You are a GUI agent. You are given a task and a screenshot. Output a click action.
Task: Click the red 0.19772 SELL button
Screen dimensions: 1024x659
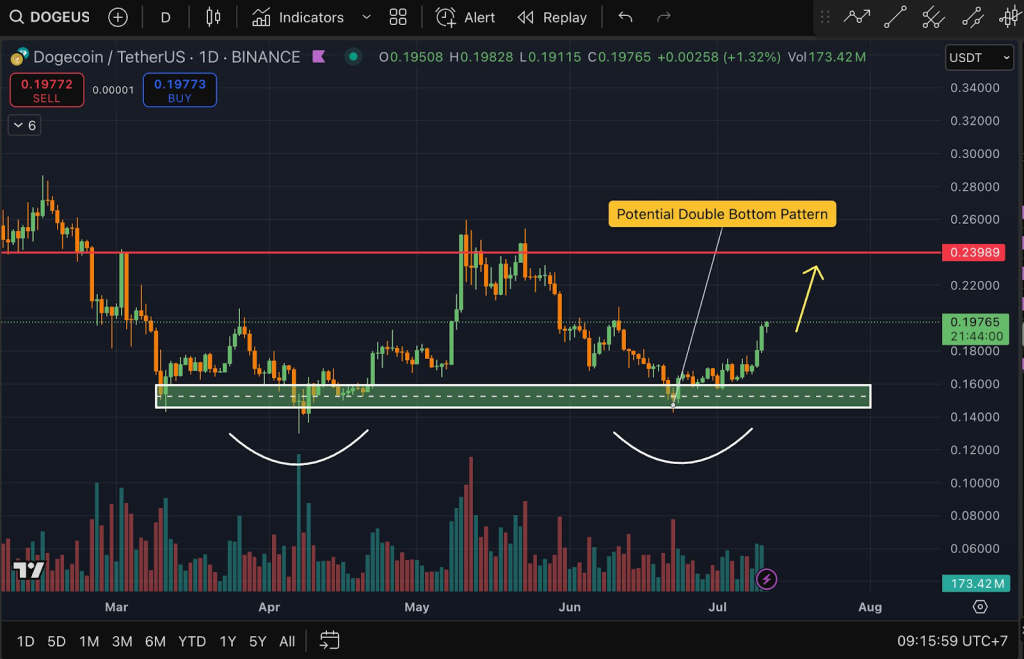pyautogui.click(x=46, y=90)
